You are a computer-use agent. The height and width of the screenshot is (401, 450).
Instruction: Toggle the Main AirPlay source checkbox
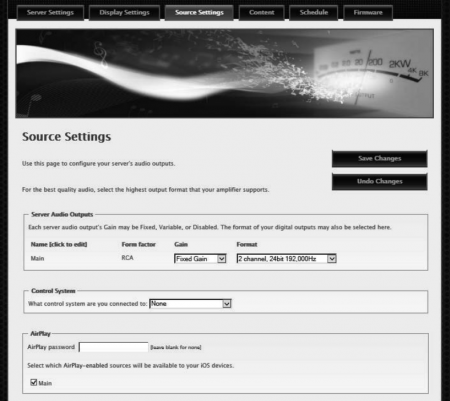coord(34,382)
